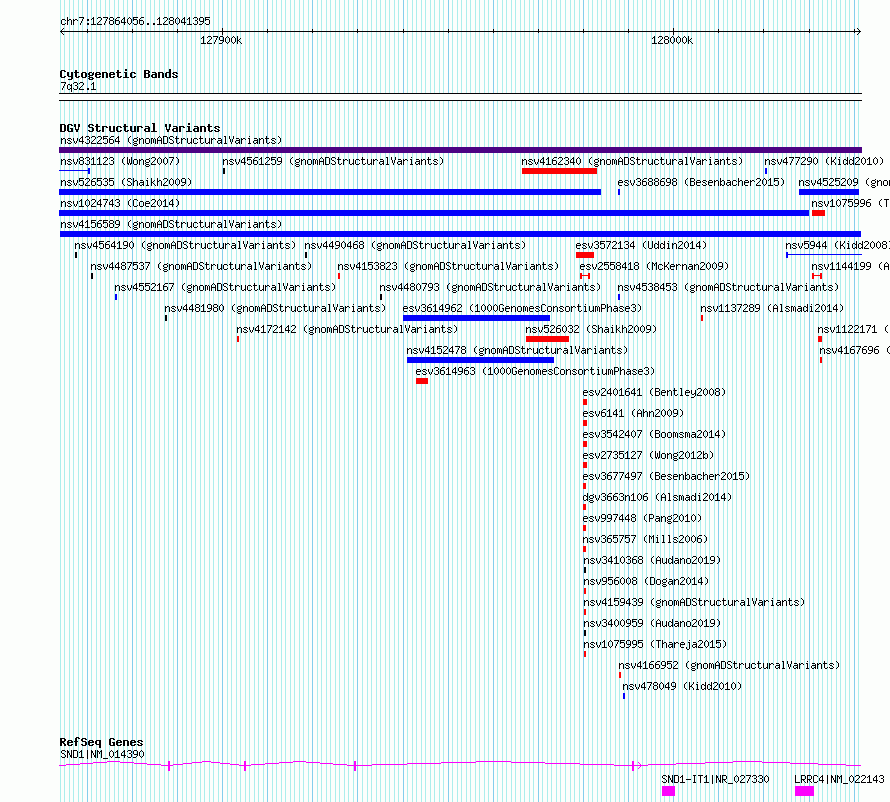Open esv2735127 (Wong2012b) label
890x802 pixels.
pyautogui.click(x=648, y=455)
